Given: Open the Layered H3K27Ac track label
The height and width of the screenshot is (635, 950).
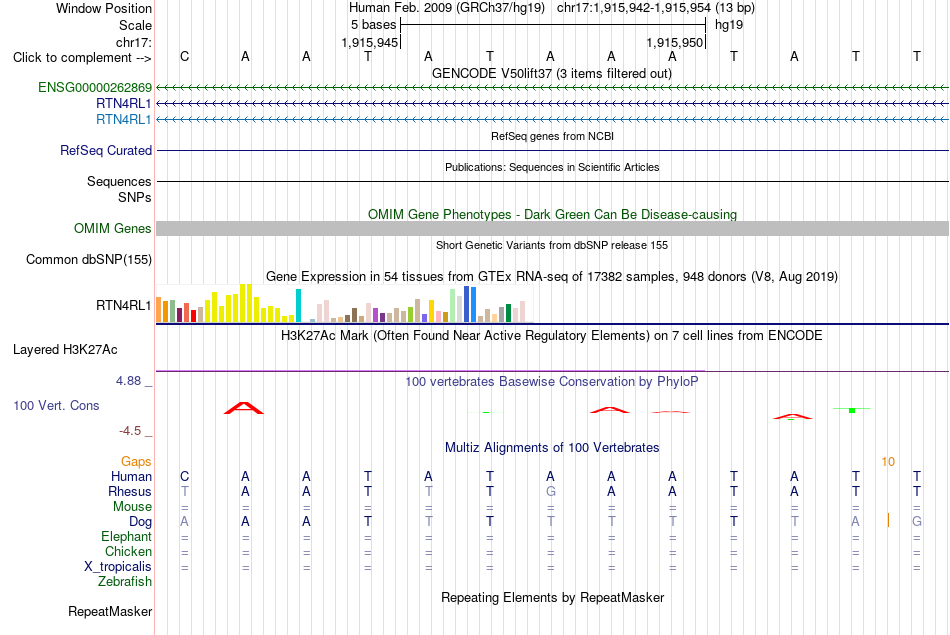Looking at the screenshot, I should click(65, 350).
